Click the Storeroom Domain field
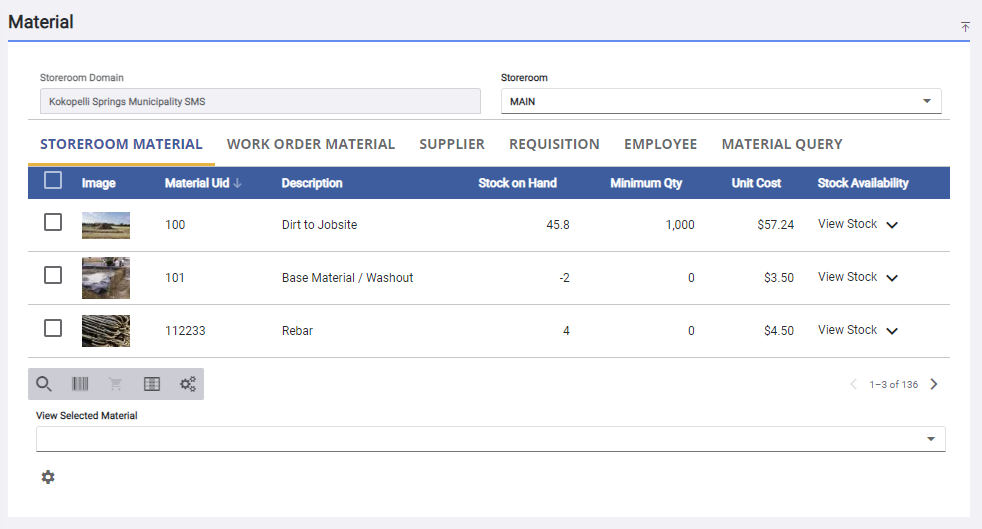Image resolution: width=982 pixels, height=529 pixels. (x=260, y=101)
